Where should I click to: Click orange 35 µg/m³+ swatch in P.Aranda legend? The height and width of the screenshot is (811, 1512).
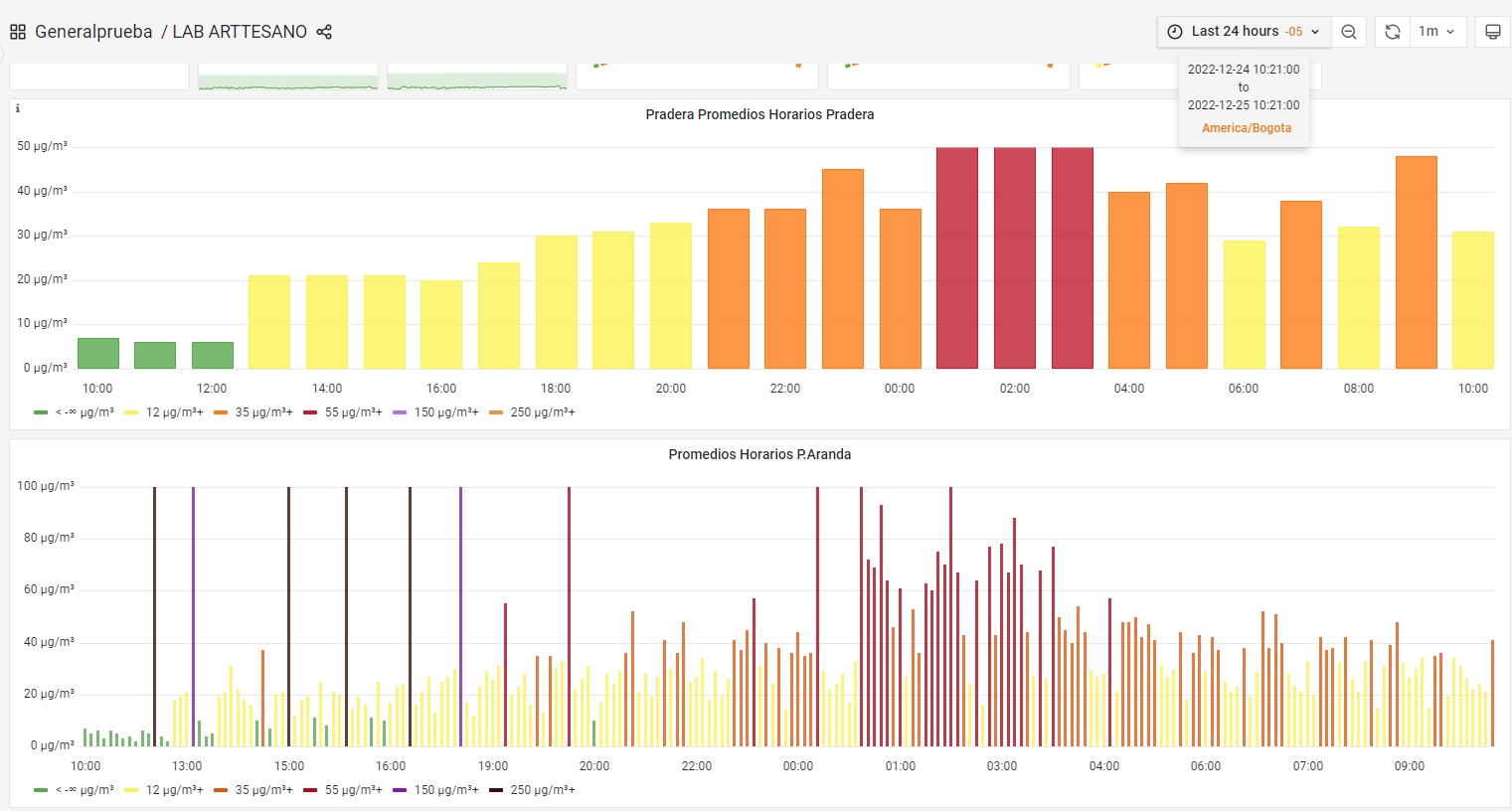pos(221,790)
